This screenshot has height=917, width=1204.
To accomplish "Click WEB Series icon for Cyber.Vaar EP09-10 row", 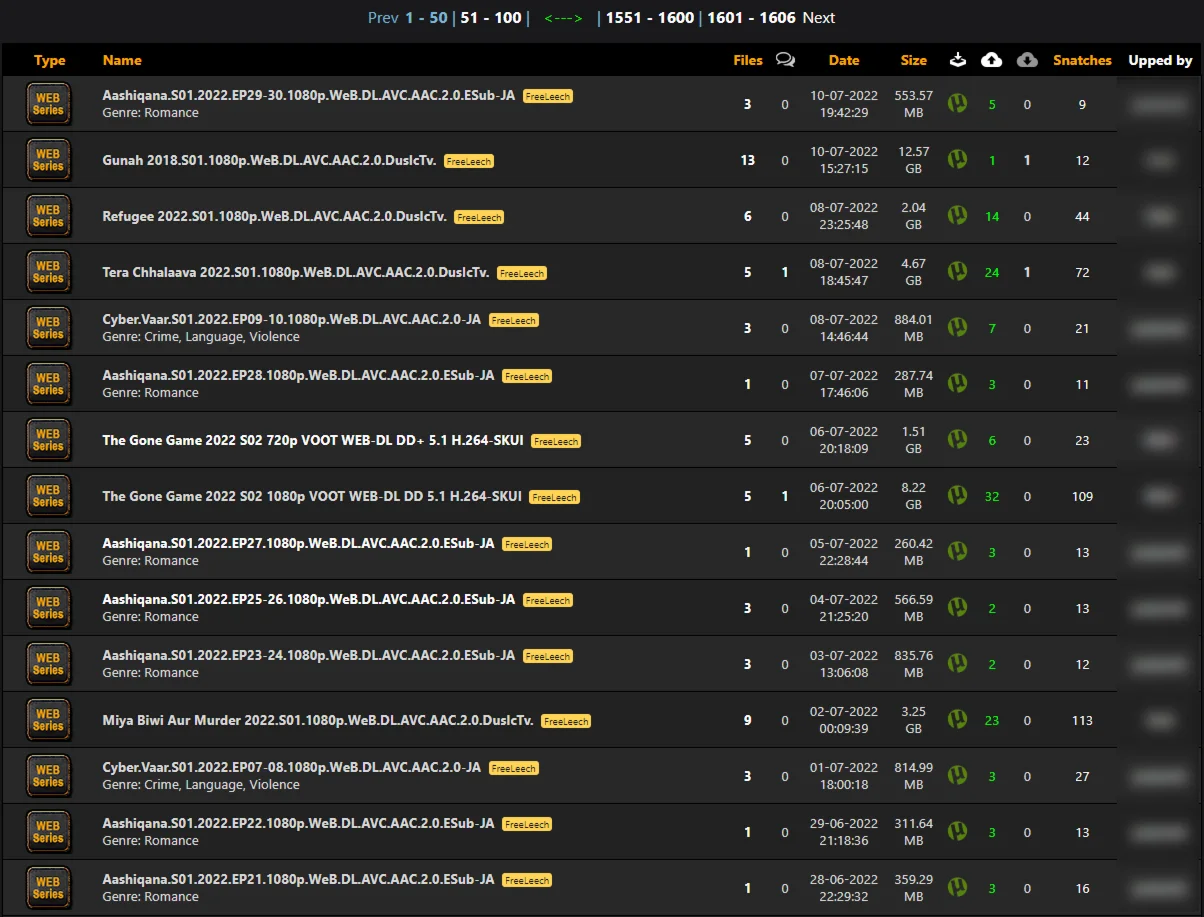I will coord(48,328).
